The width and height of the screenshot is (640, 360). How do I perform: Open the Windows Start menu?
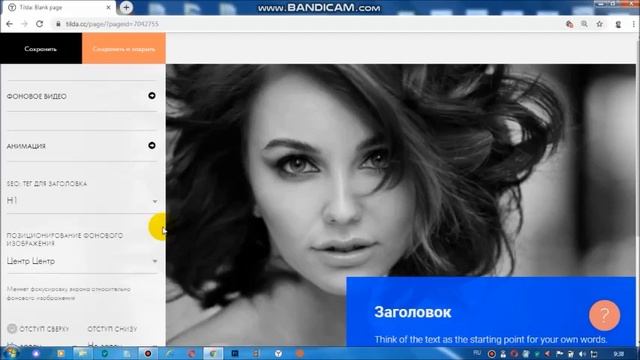pyautogui.click(x=11, y=353)
